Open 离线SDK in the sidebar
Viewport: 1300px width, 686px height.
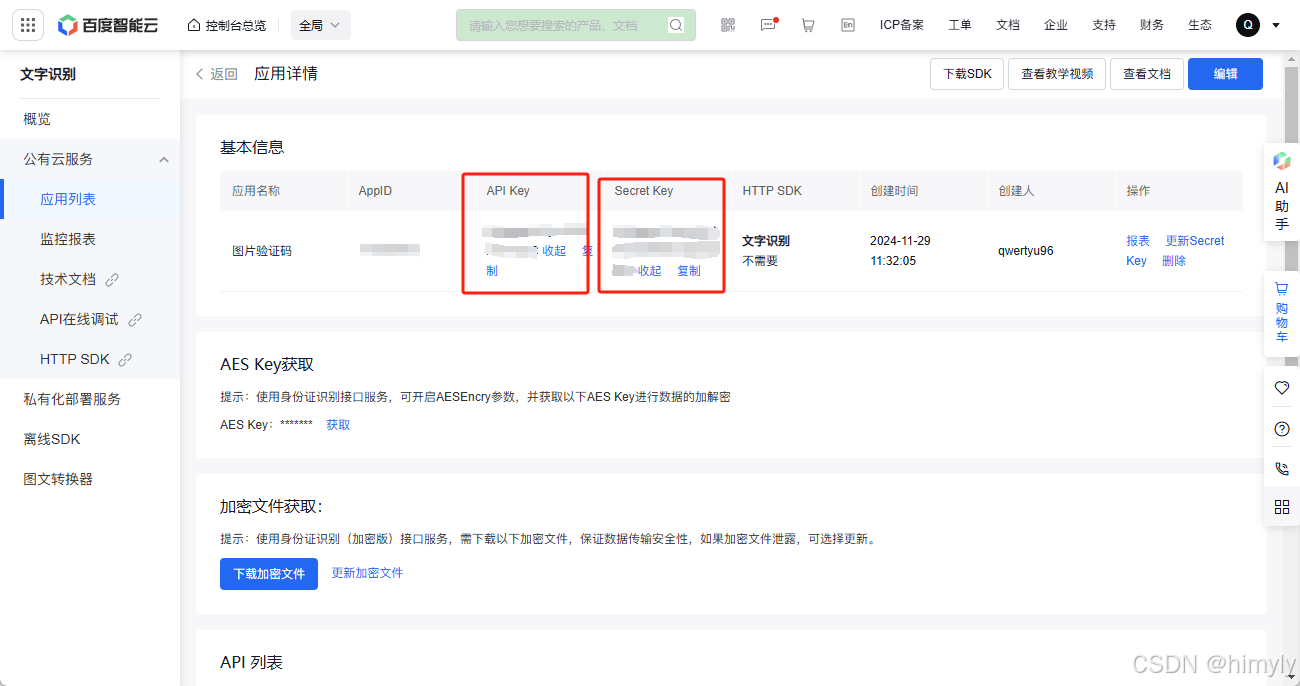coord(52,439)
